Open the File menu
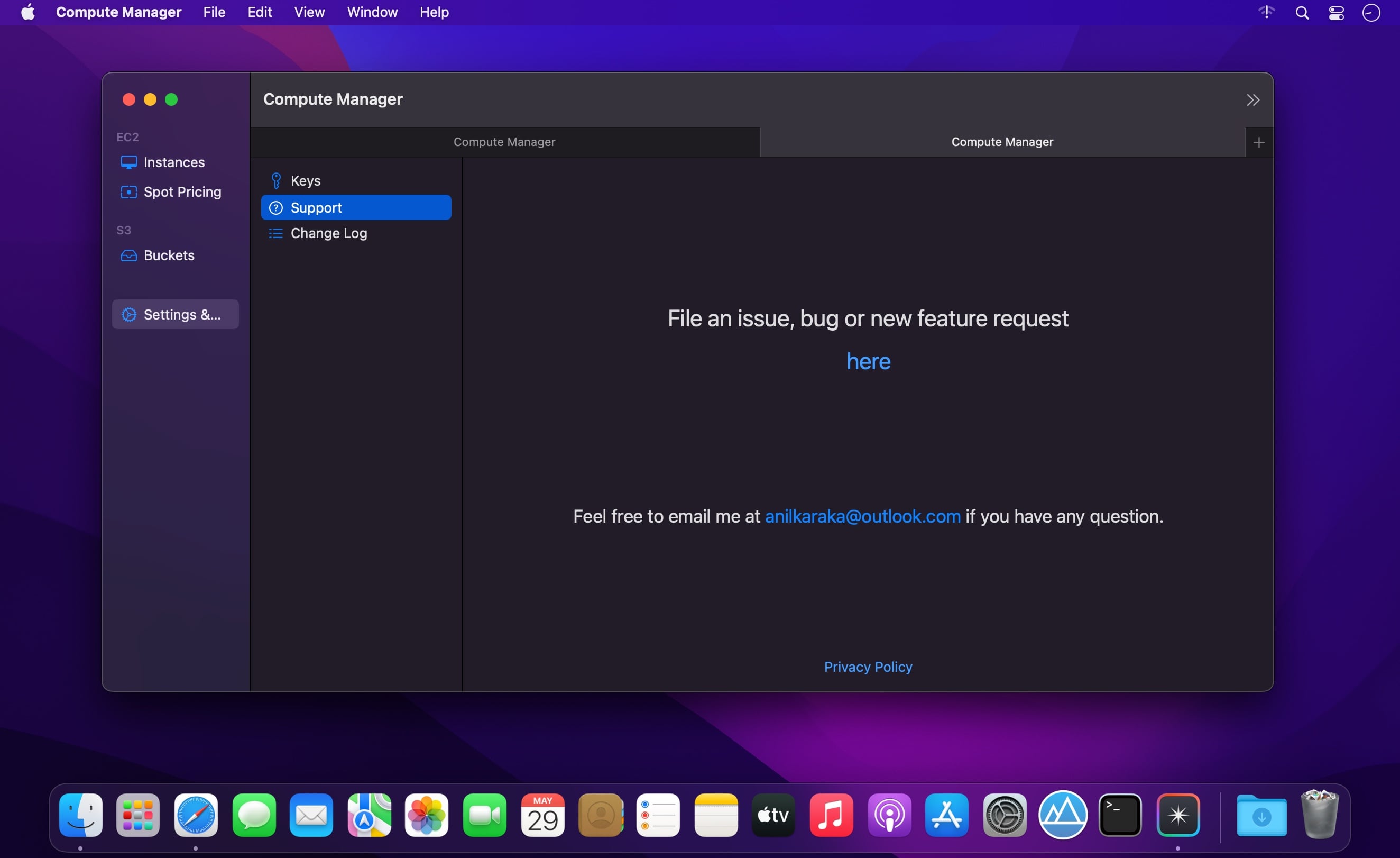Screen dimensions: 1400x858 click(x=214, y=12)
